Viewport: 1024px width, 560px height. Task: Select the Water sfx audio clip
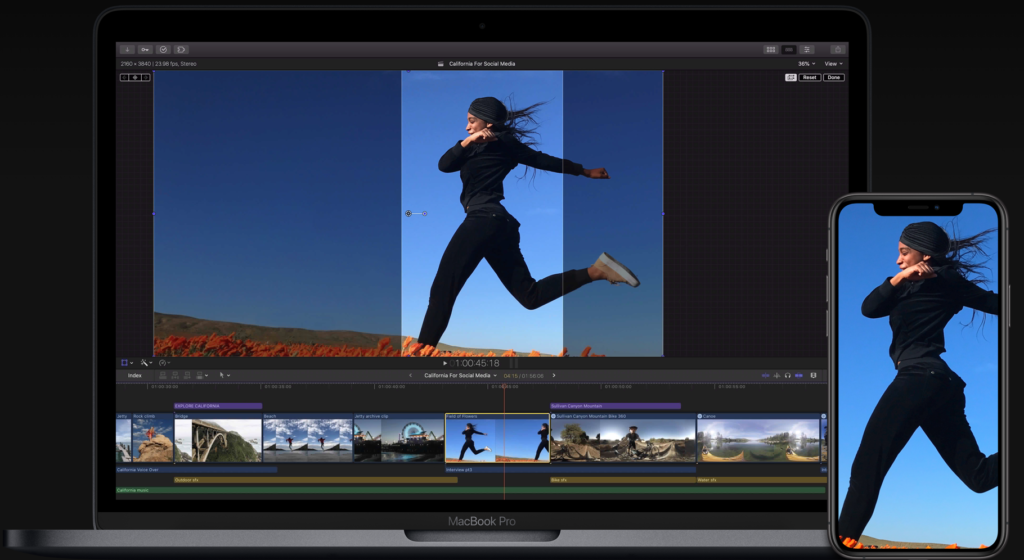coord(761,480)
